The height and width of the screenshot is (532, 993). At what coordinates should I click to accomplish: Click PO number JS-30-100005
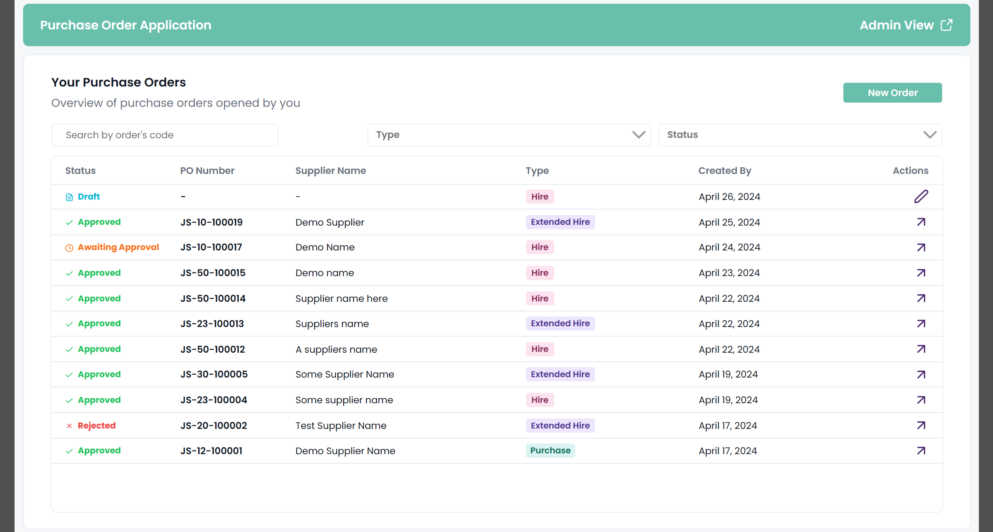214,374
